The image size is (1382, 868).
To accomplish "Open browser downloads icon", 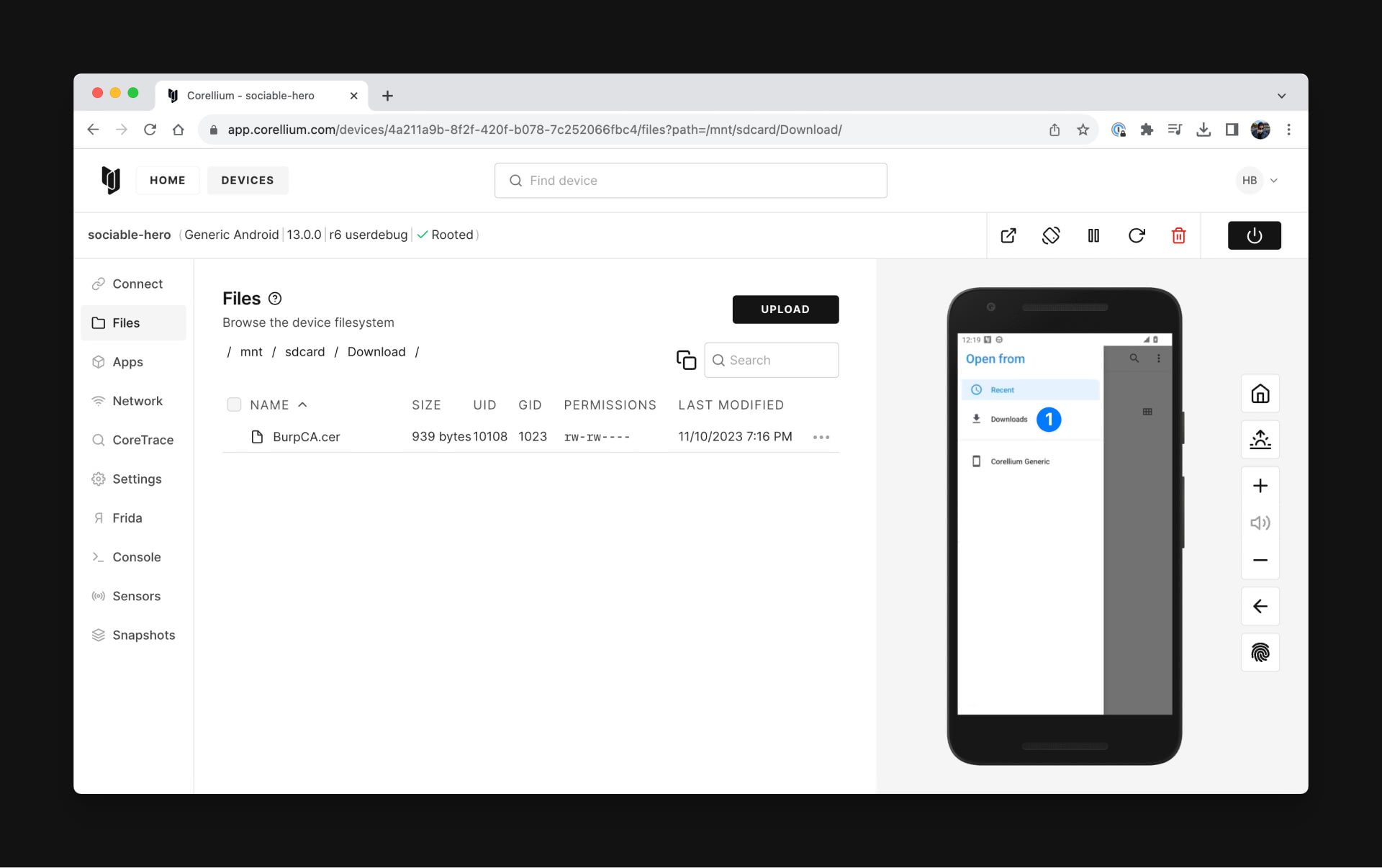I will pyautogui.click(x=1203, y=130).
